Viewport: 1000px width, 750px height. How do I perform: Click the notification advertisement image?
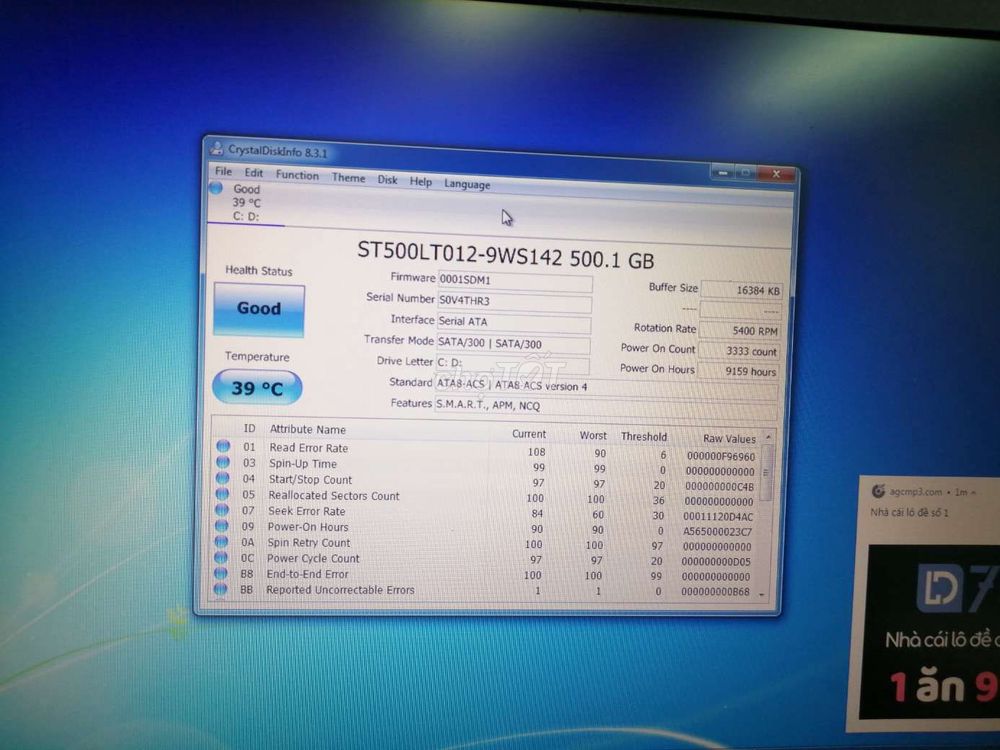pos(931,632)
